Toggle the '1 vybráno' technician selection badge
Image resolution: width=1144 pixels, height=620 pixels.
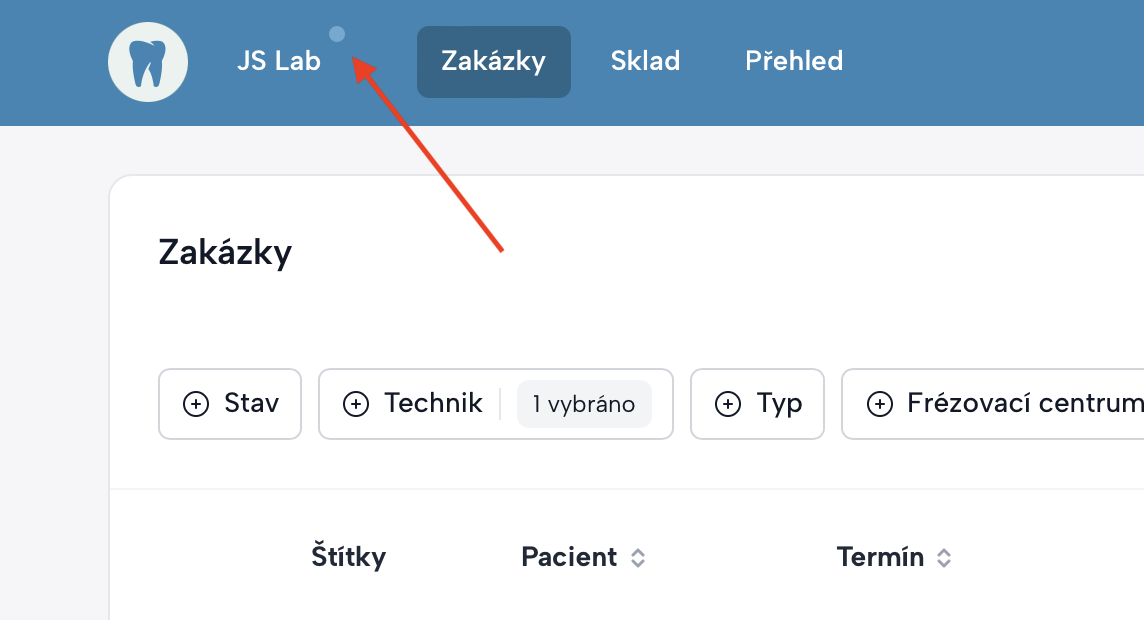point(583,404)
